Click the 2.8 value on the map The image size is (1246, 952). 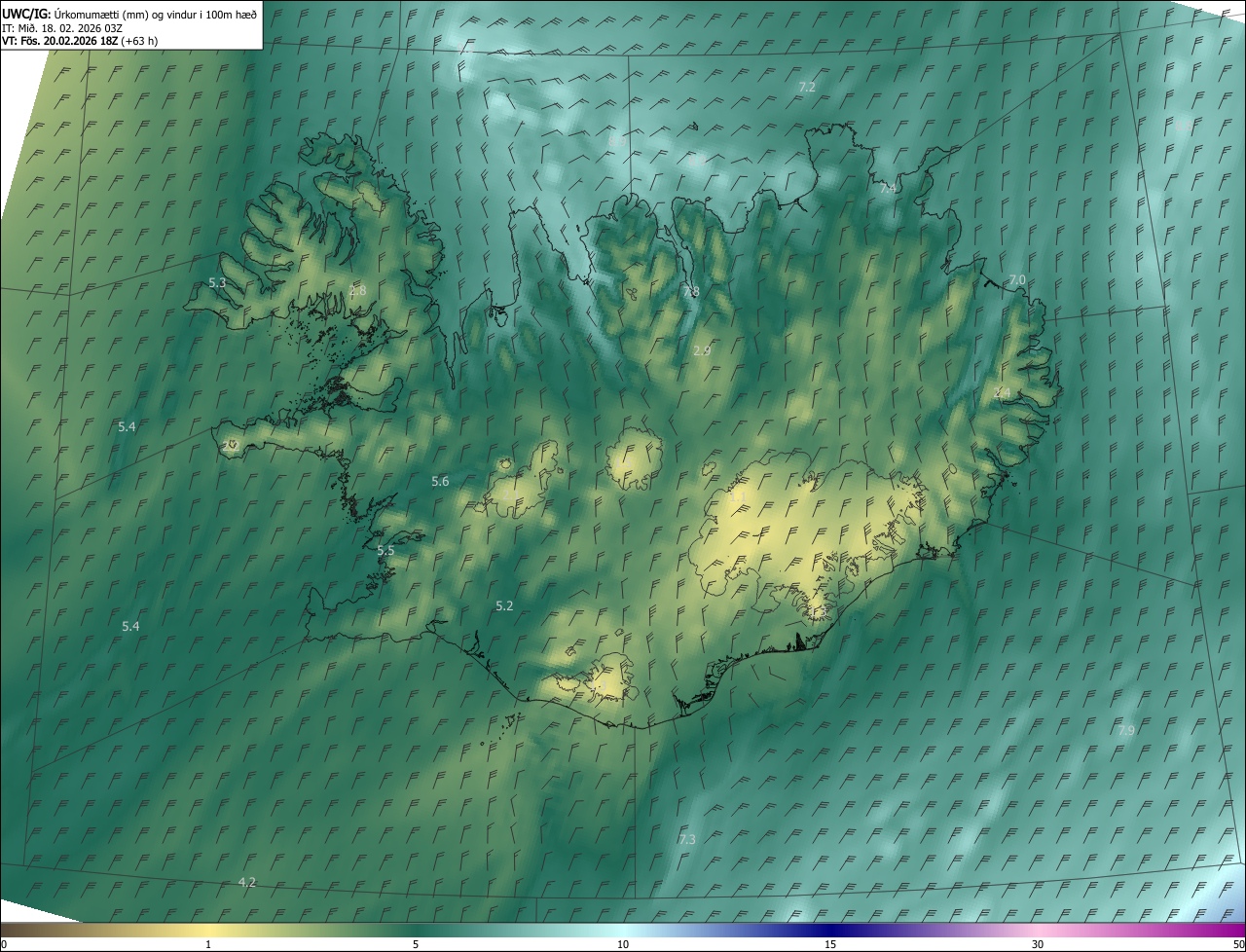point(357,290)
